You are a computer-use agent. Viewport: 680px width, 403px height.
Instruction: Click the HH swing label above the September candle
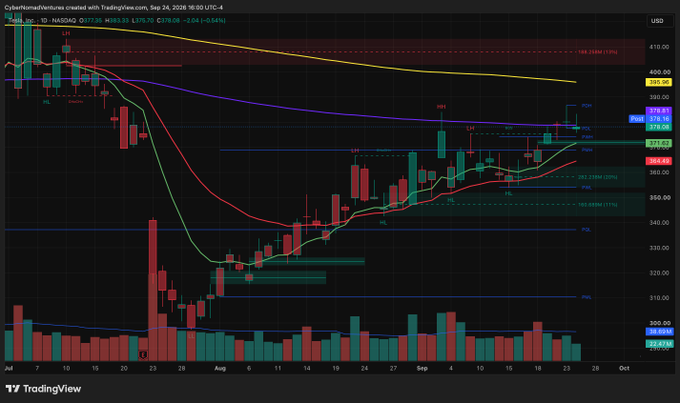[441, 107]
